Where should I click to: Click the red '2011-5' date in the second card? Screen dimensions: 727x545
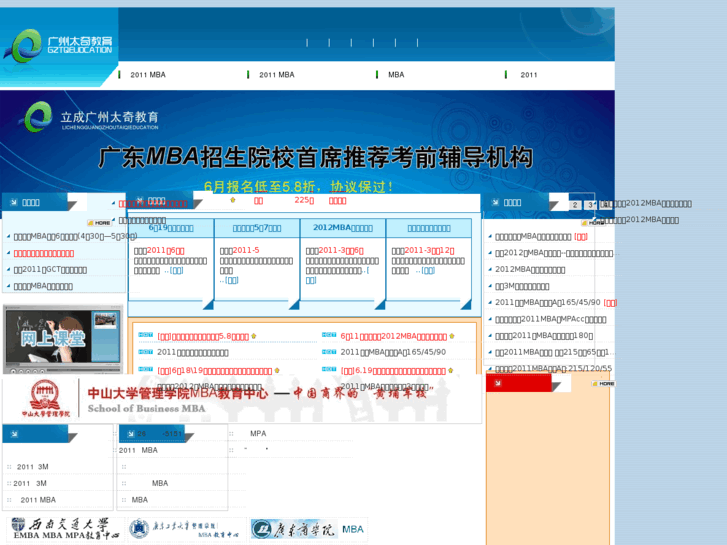point(246,250)
